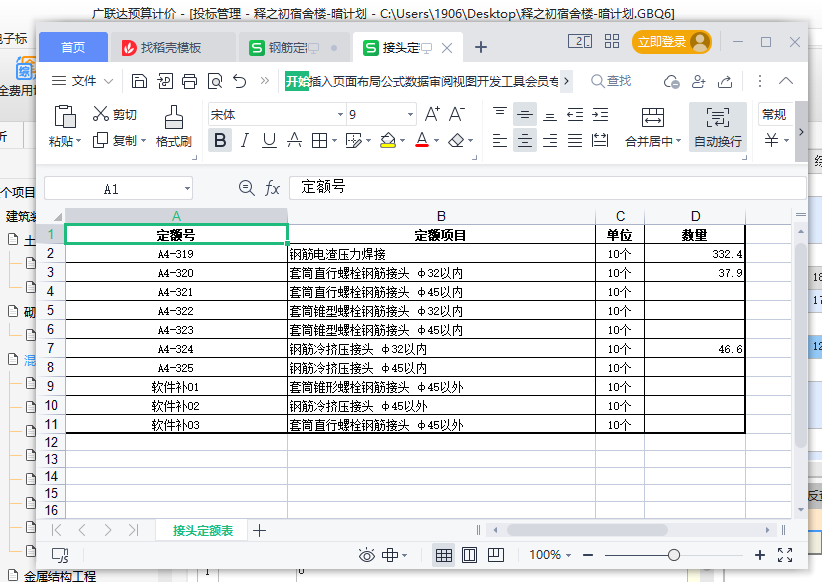The height and width of the screenshot is (582, 822).
Task: Align text left icon
Action: point(500,141)
